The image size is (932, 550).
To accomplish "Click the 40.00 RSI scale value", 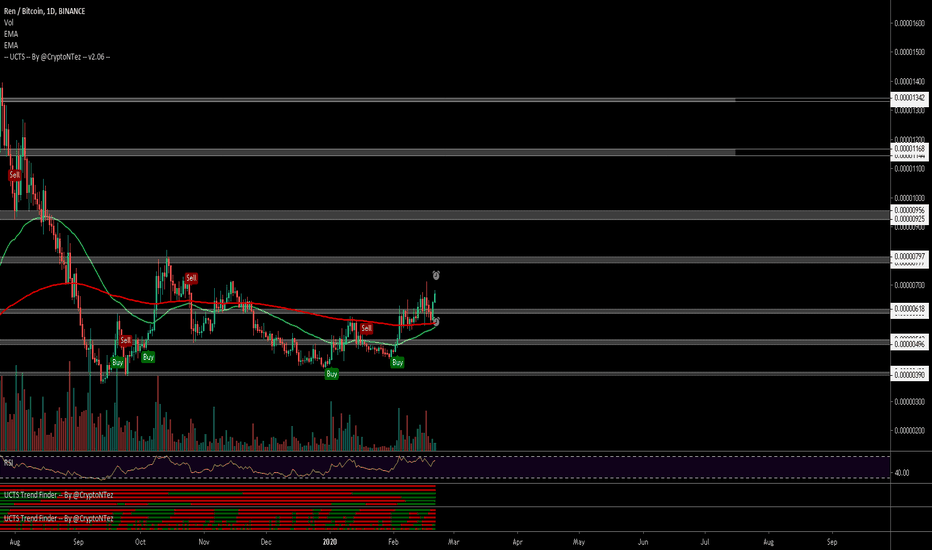I will (x=902, y=473).
